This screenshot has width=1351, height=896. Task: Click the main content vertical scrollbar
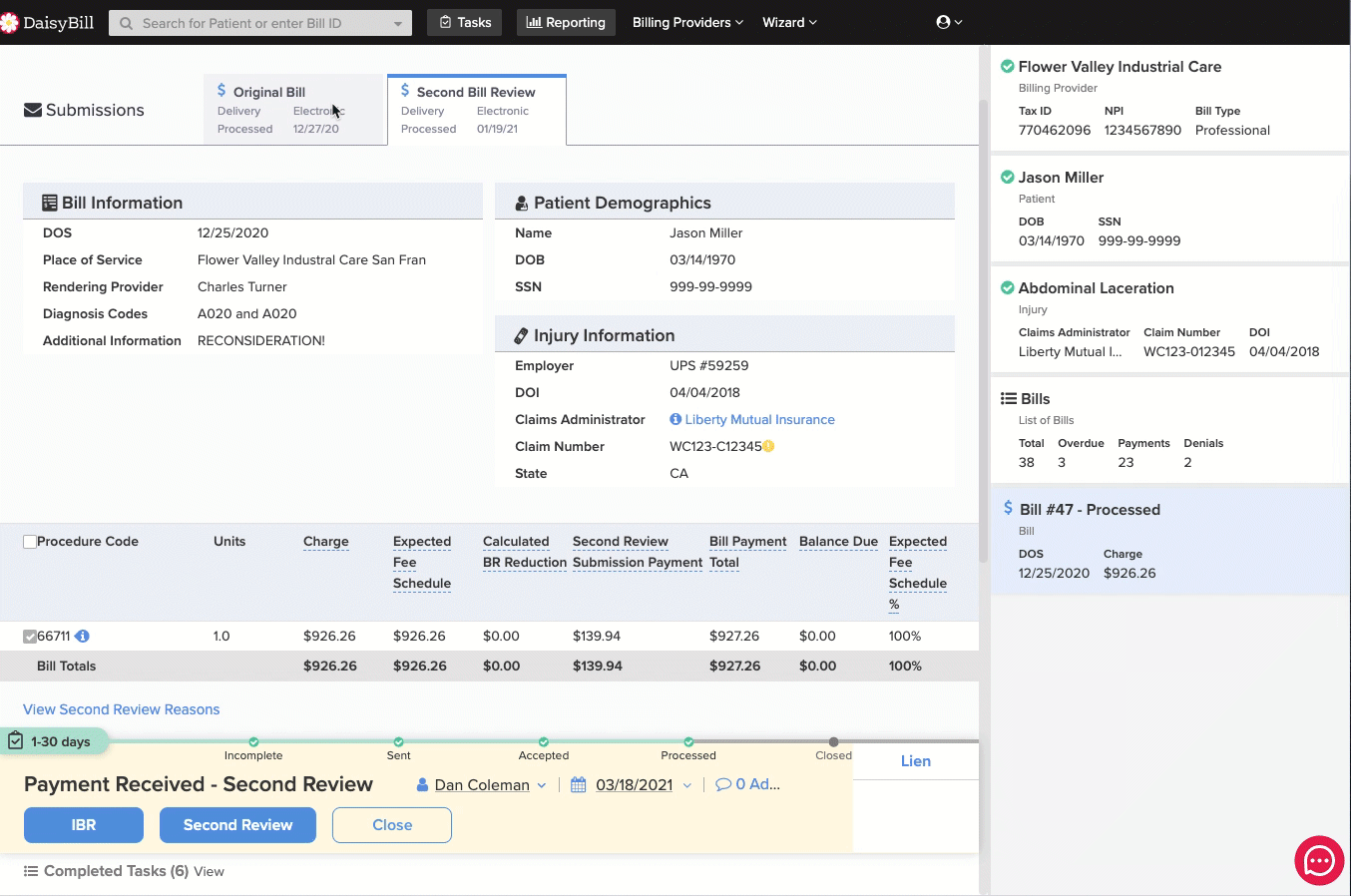coord(984,329)
